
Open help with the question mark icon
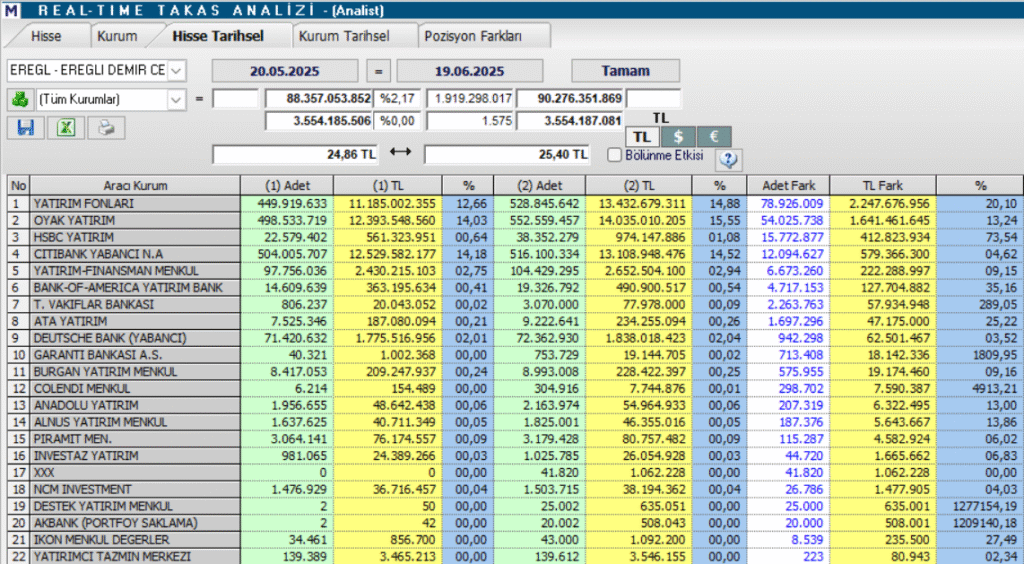click(x=728, y=158)
